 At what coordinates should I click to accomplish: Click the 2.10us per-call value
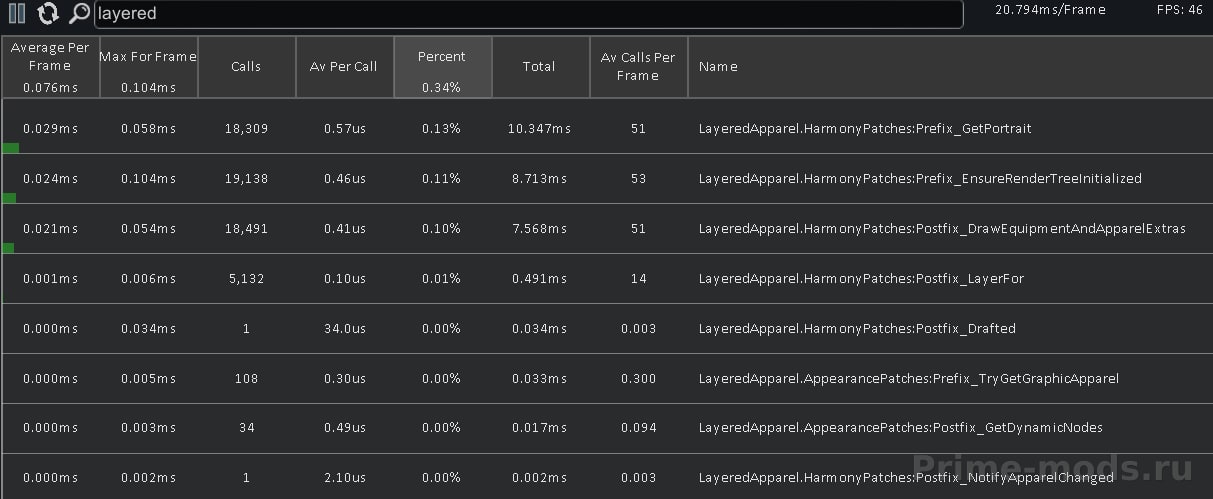click(344, 479)
